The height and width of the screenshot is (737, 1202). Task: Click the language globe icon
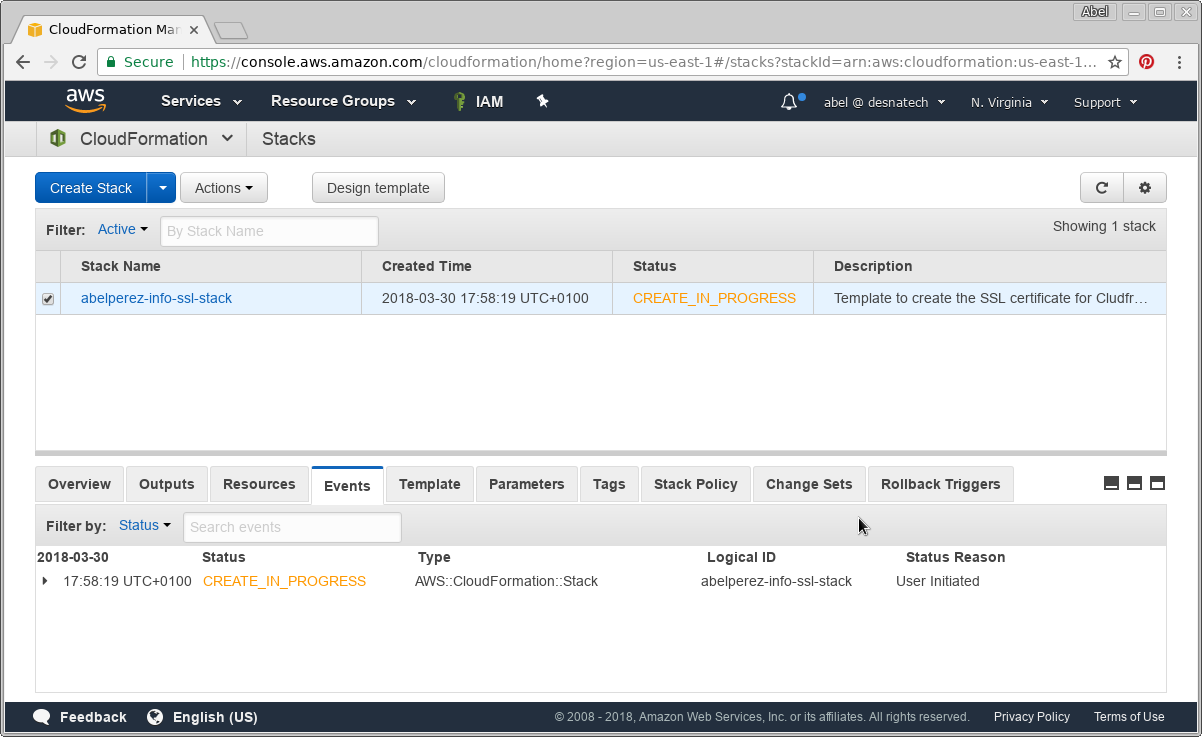pyautogui.click(x=155, y=717)
